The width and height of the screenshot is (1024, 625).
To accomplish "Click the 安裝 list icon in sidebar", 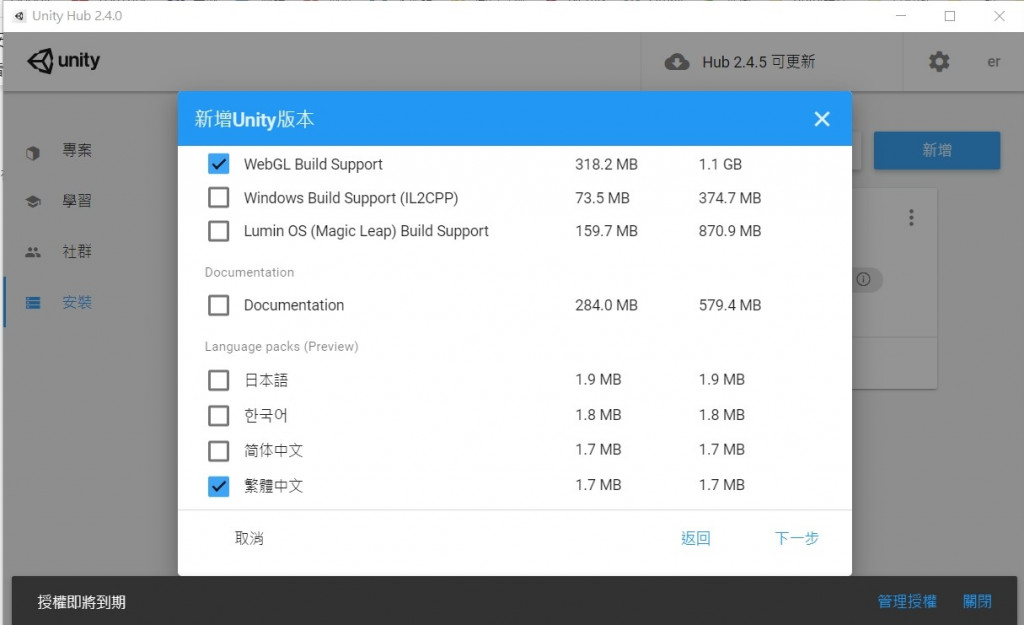I will (x=33, y=303).
